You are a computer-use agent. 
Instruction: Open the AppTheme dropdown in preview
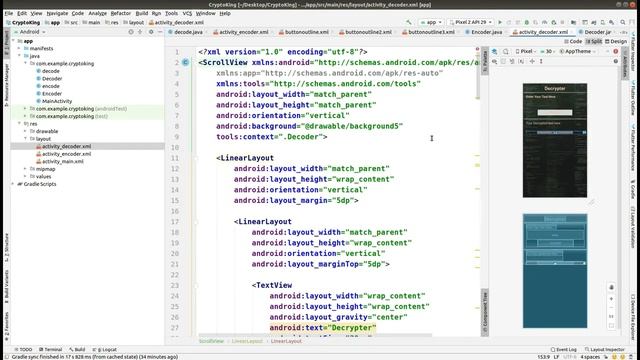[577, 51]
